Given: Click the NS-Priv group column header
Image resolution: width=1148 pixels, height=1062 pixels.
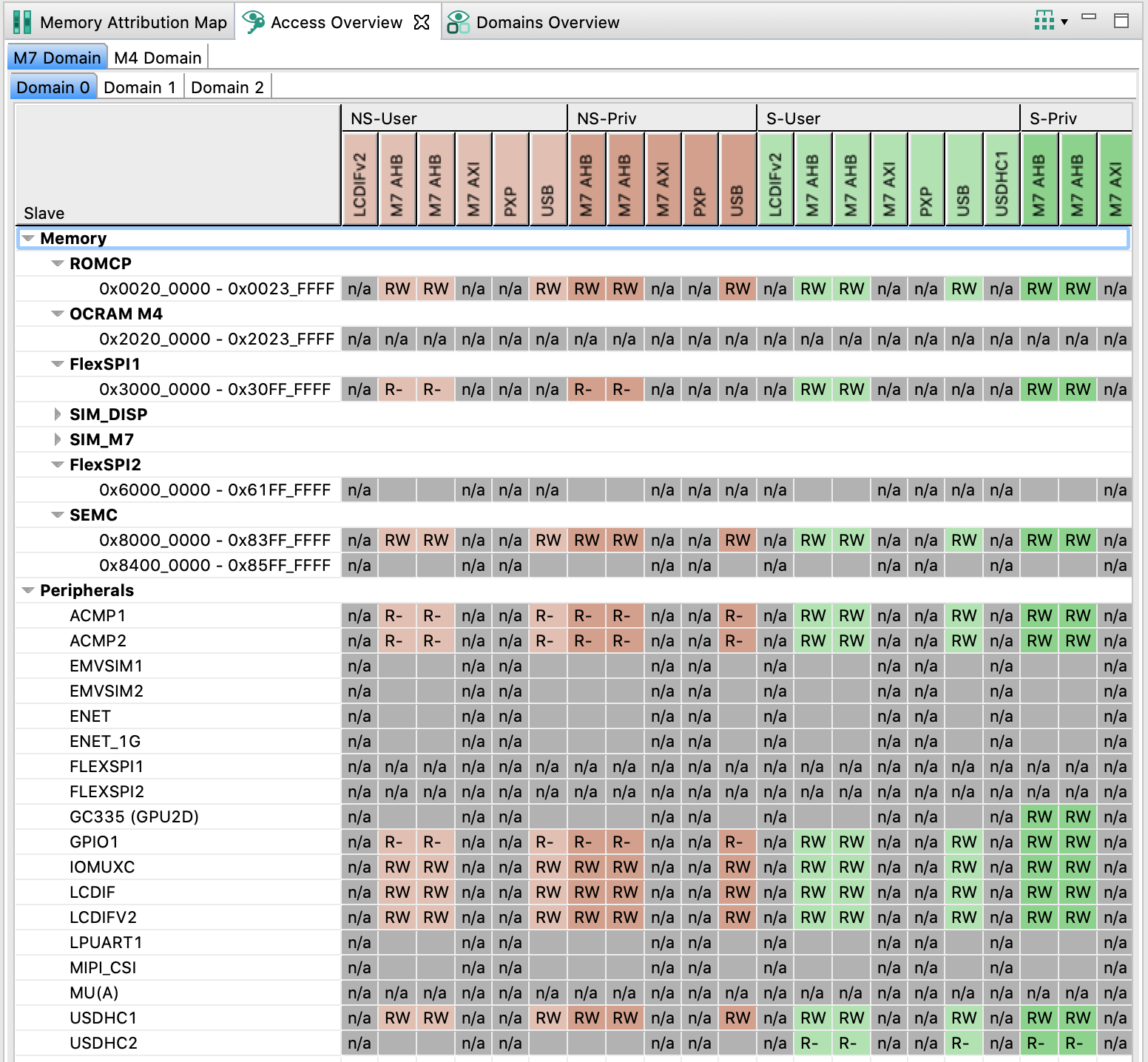Looking at the screenshot, I should pos(661,118).
